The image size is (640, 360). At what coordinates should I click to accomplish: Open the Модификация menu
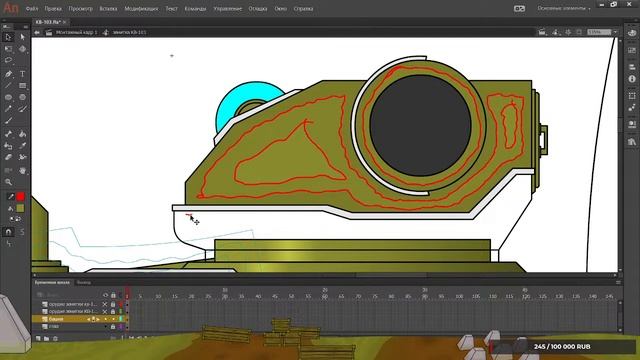pos(141,9)
